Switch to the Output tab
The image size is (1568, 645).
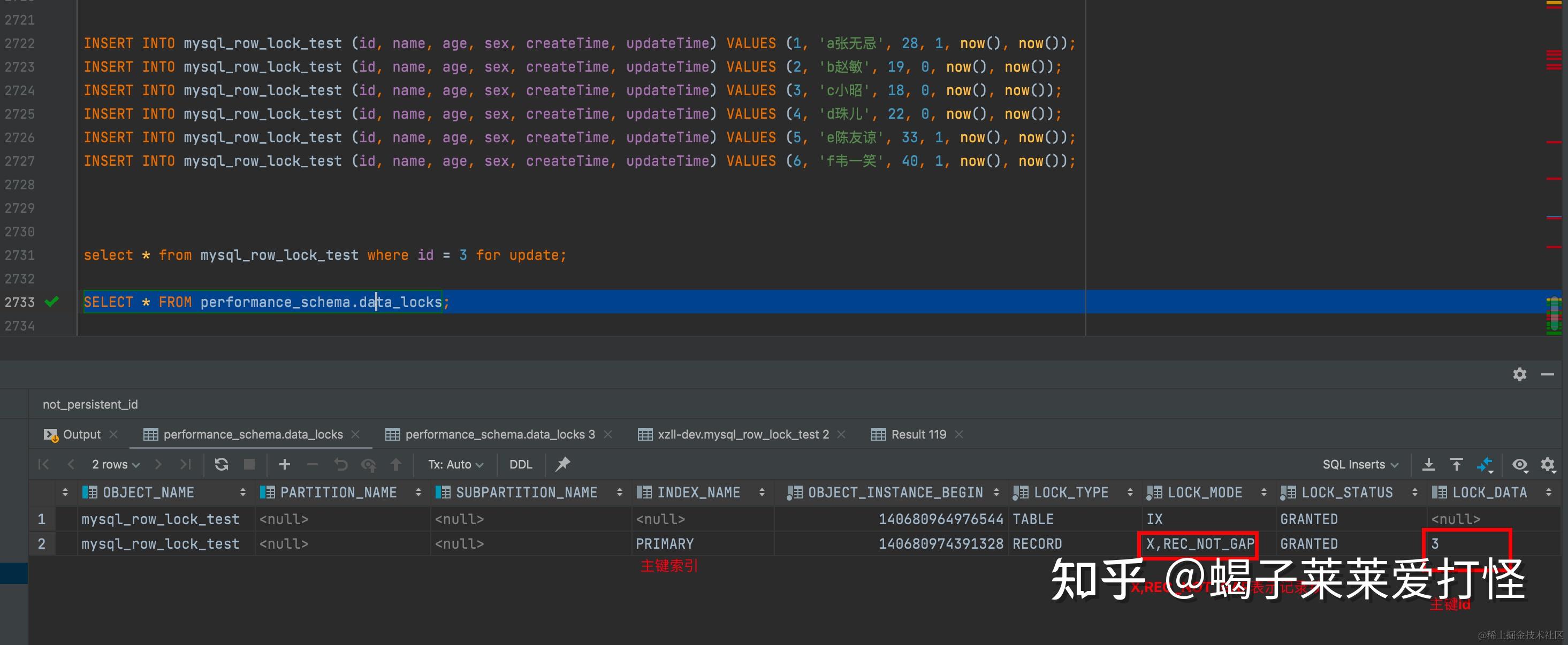(81, 434)
